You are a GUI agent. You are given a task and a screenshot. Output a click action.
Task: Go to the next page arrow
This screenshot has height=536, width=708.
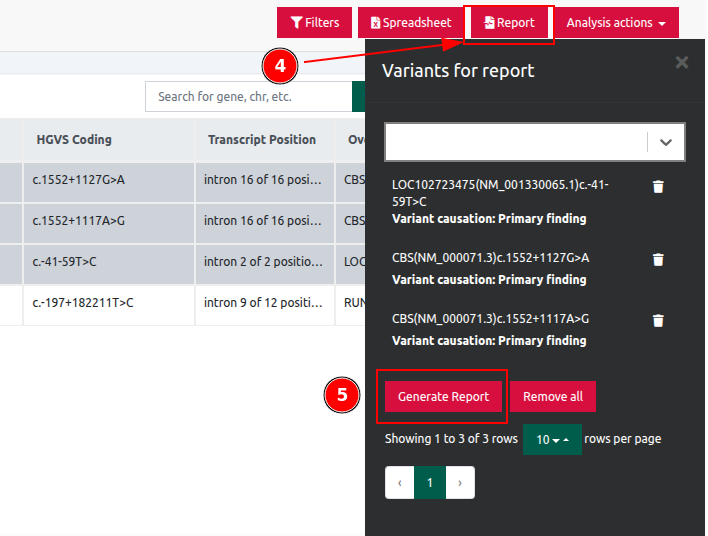[x=460, y=482]
